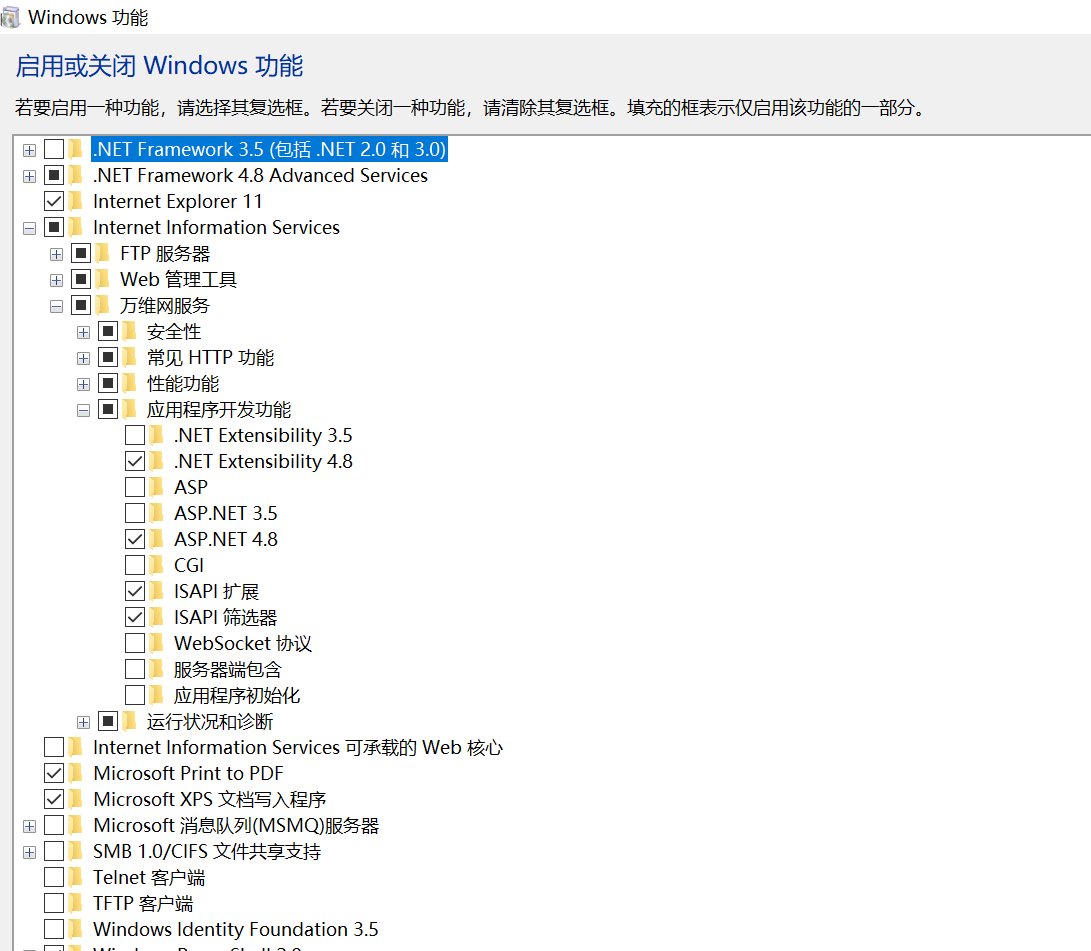Uncheck Microsoft XPS 文档写入程序
Viewport: 1091px width, 951px height.
click(54, 799)
